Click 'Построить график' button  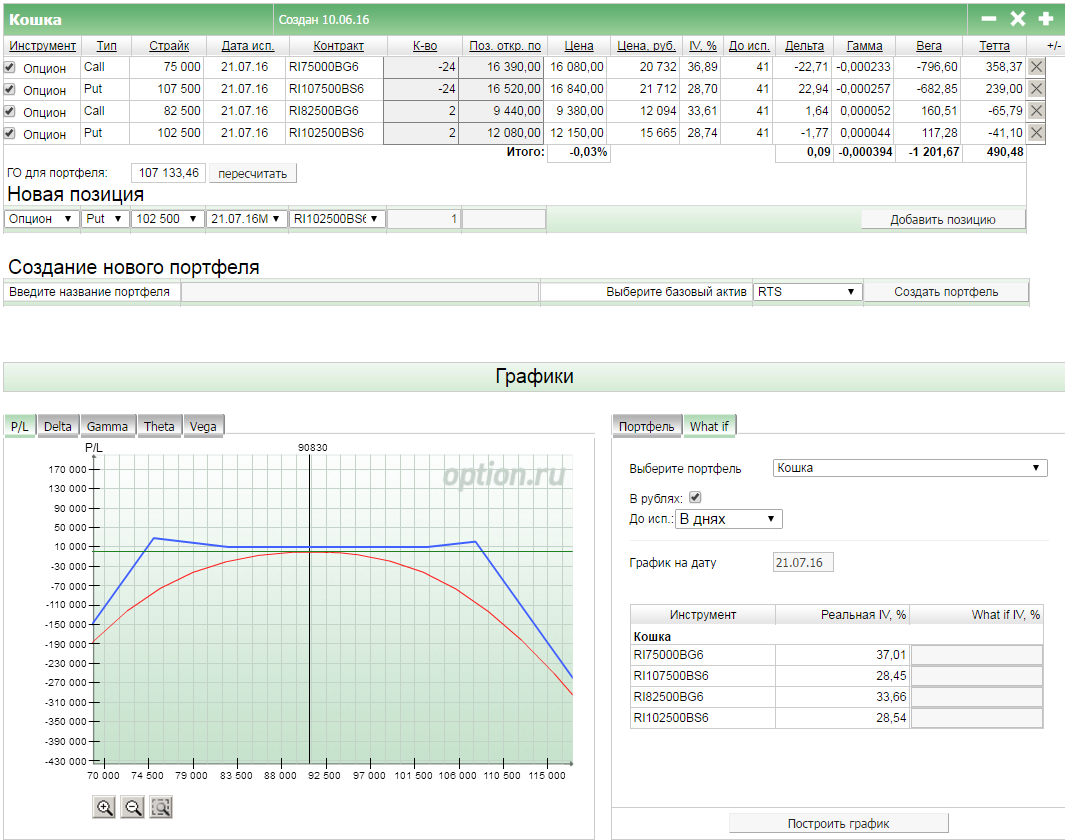pyautogui.click(x=838, y=823)
